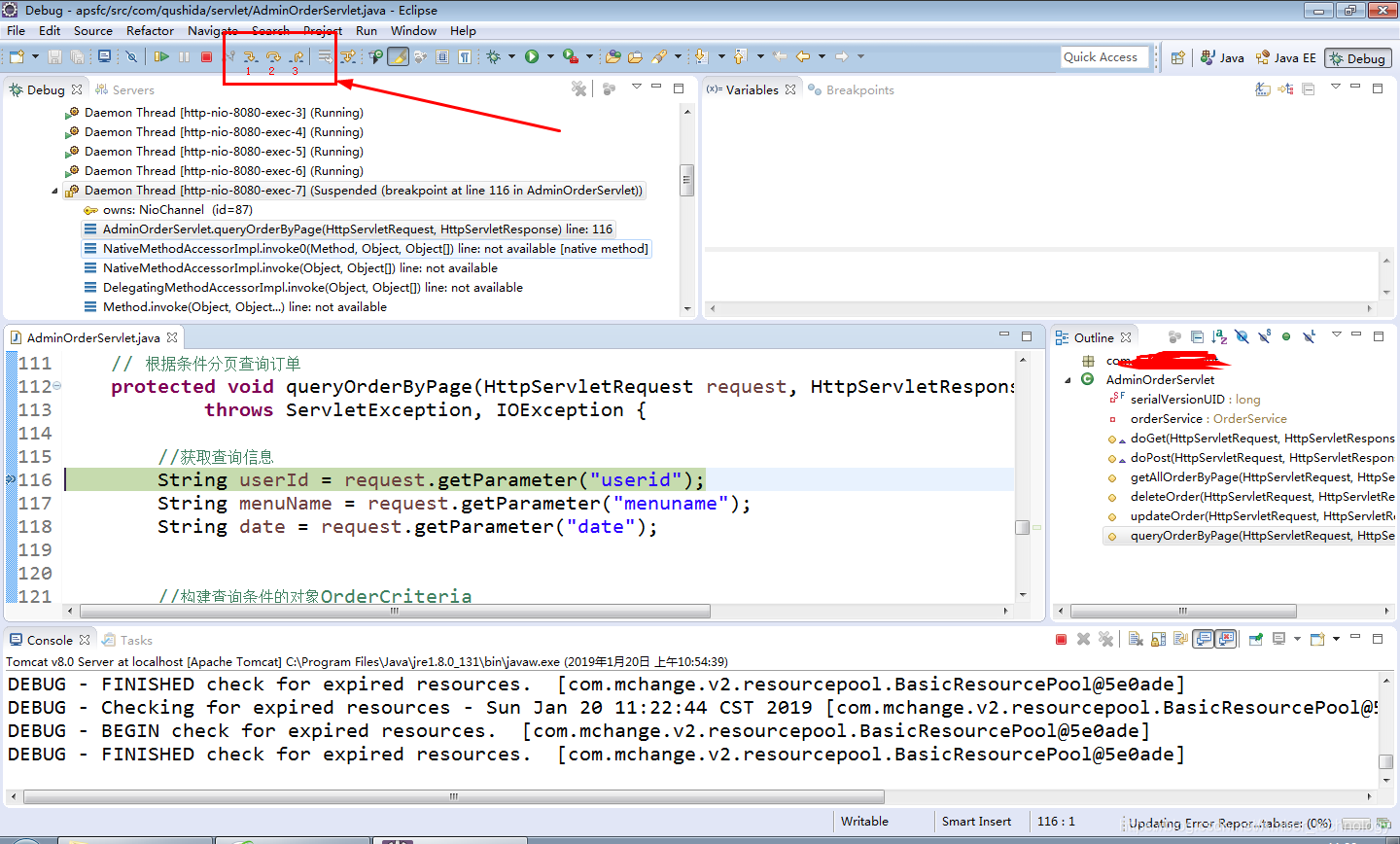Click the Step Into icon
Viewport: 1400px width, 844px height.
[250, 56]
